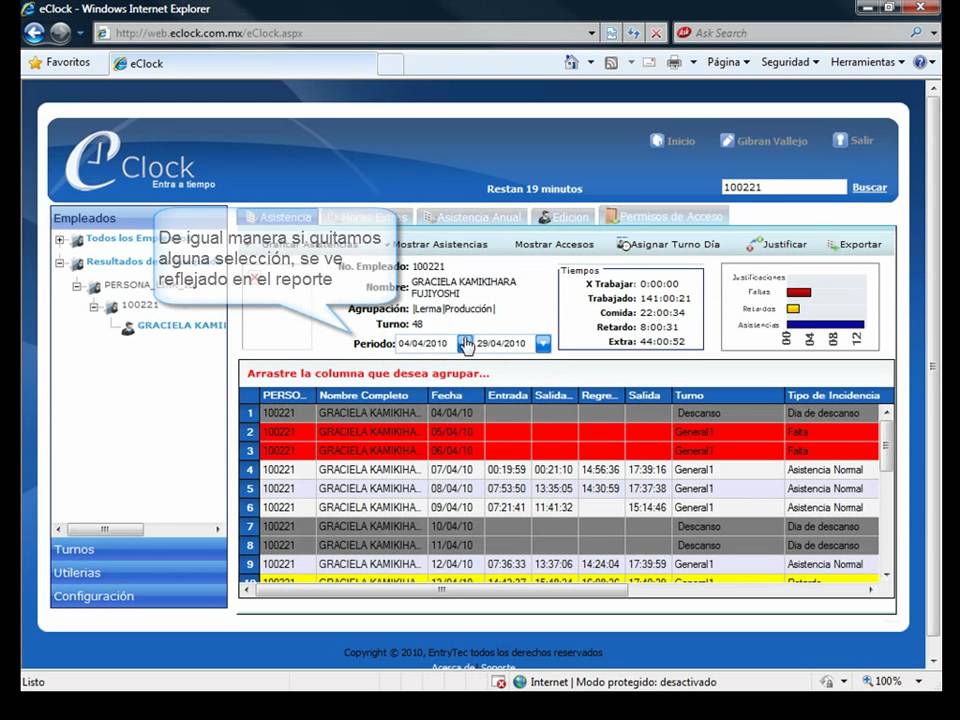Click the IE Forward navigation arrow

[60, 32]
